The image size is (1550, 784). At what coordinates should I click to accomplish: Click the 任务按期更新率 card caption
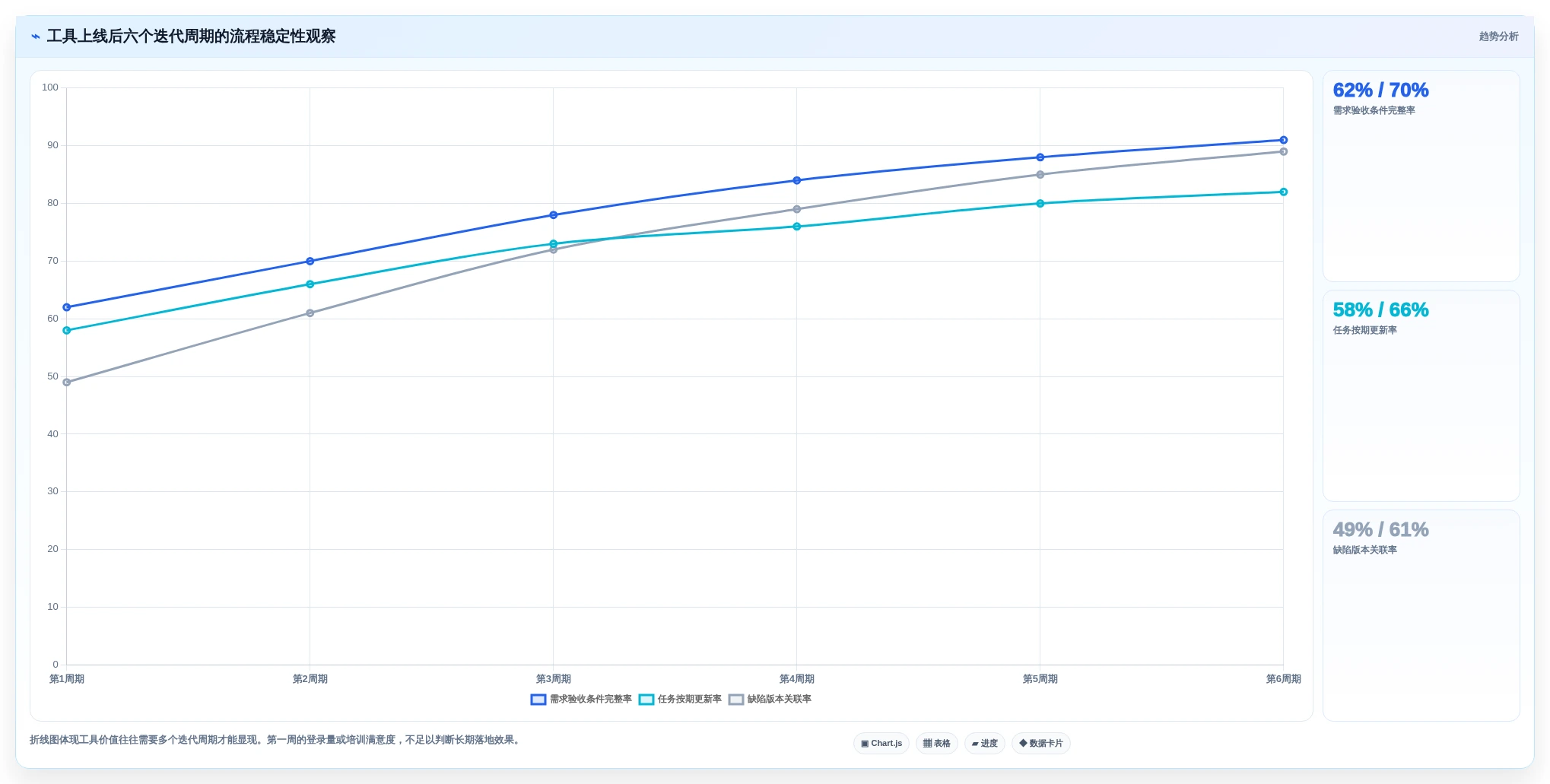coord(1365,331)
